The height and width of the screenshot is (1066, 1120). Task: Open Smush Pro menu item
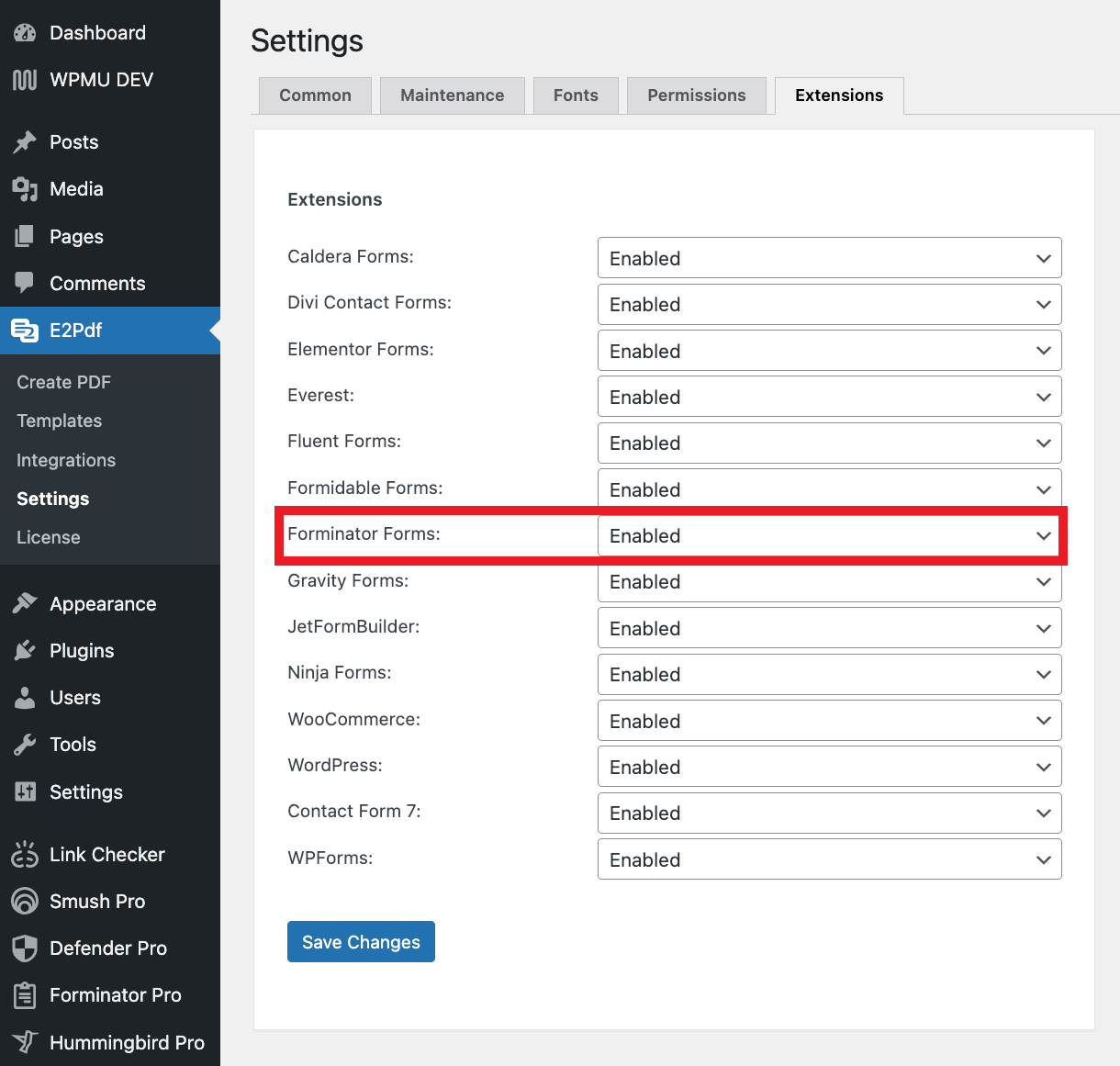click(110, 901)
